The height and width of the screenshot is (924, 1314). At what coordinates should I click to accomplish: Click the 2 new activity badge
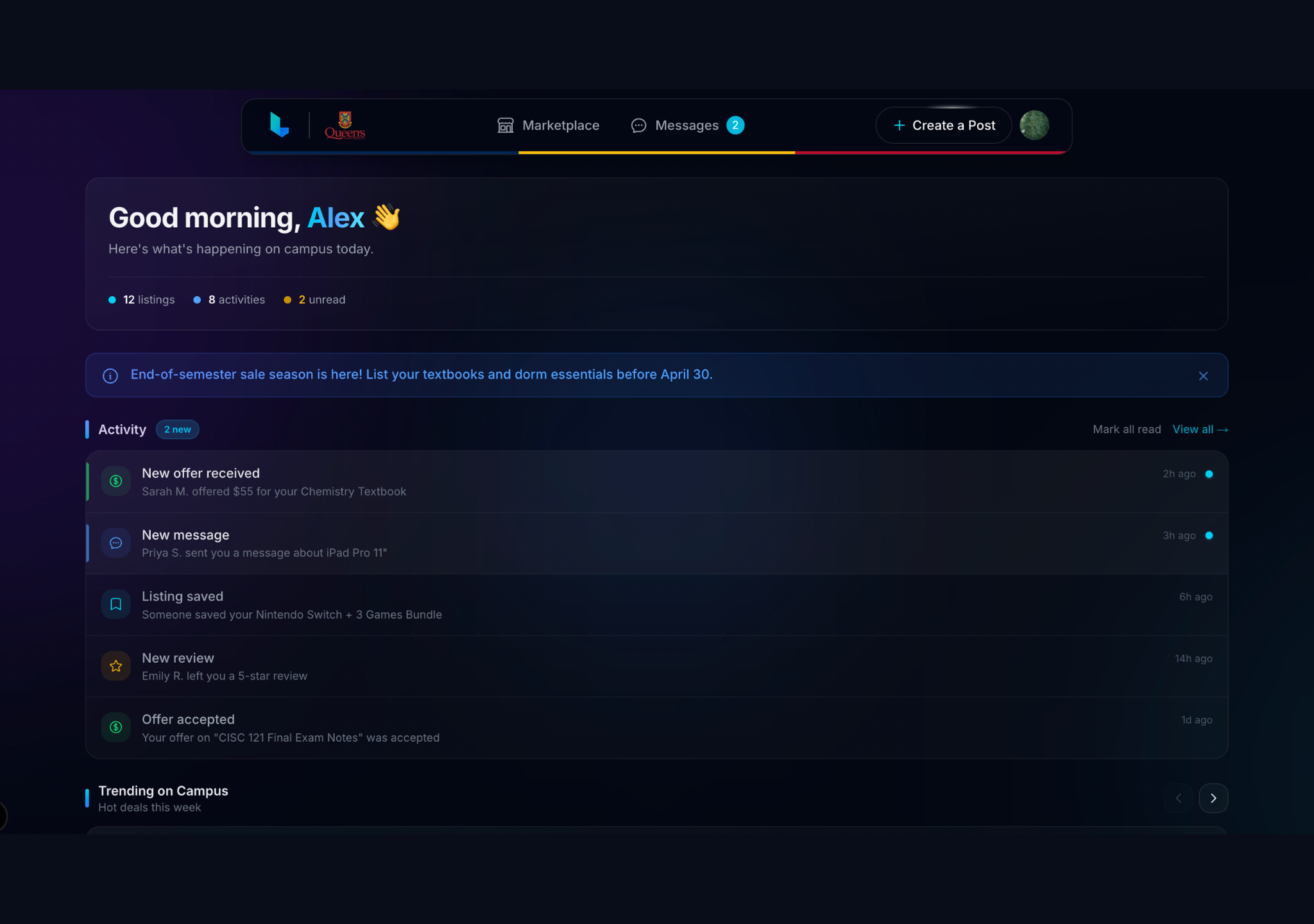click(177, 429)
